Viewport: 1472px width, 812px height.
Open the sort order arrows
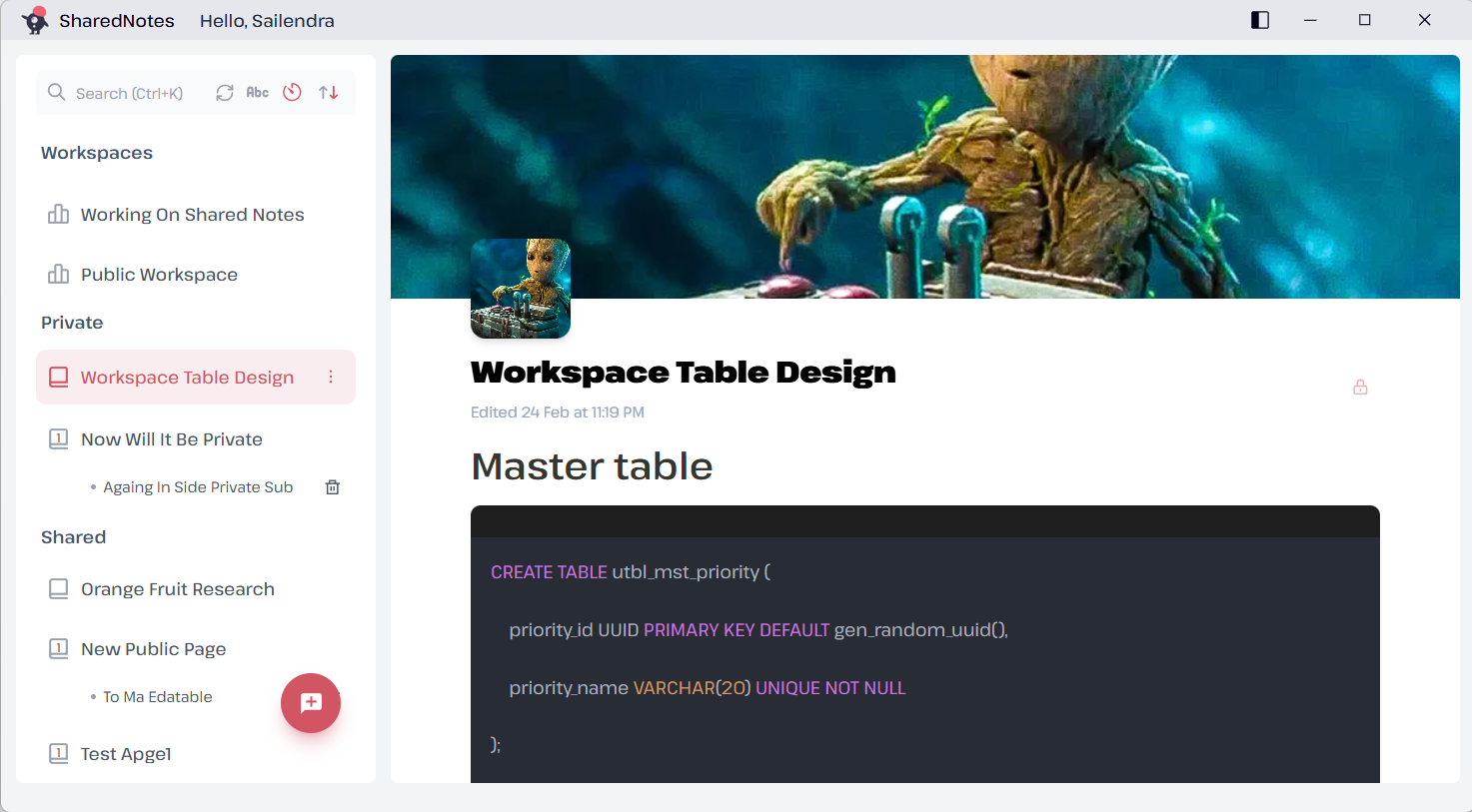[328, 93]
